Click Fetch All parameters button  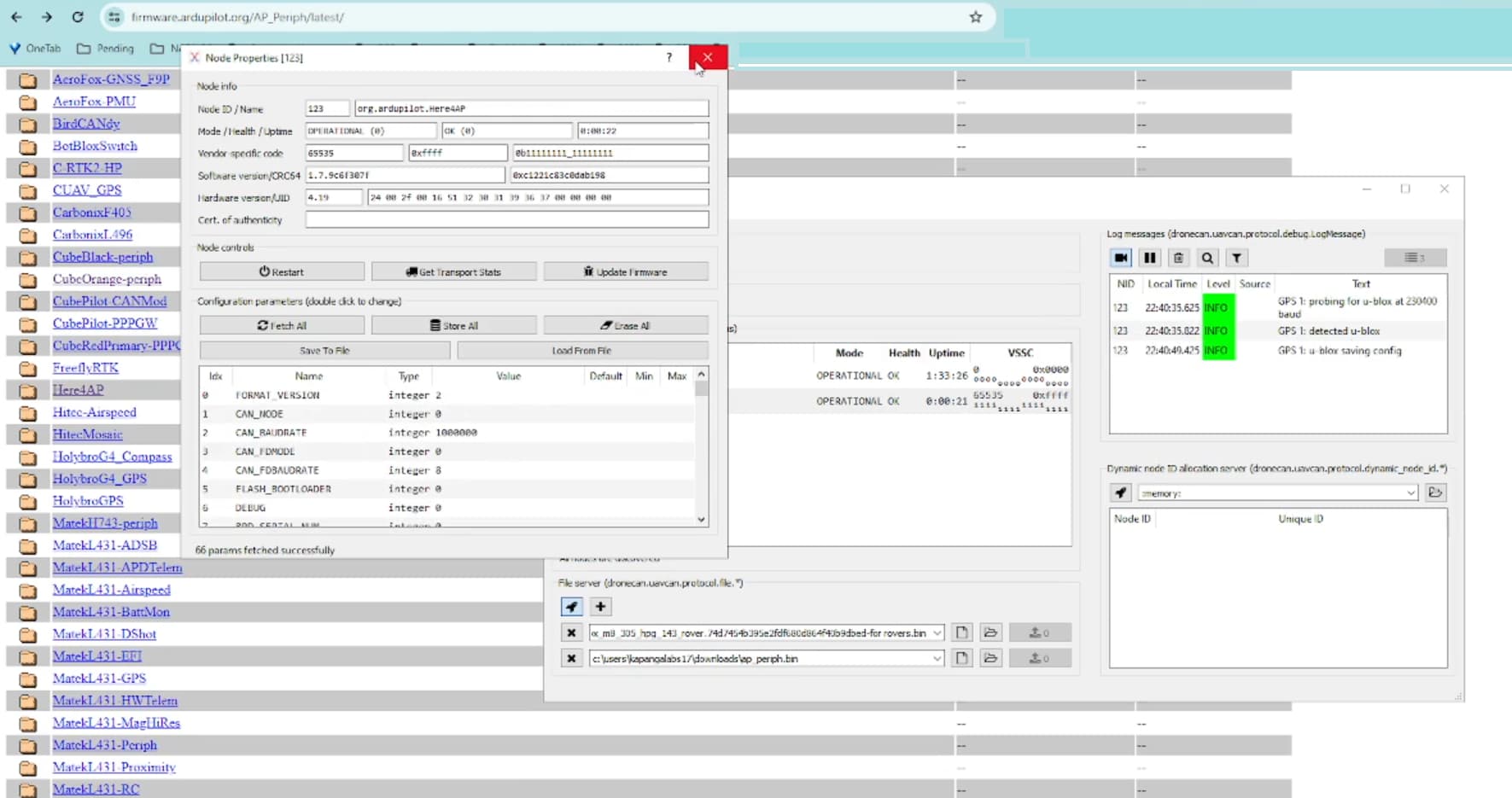[282, 325]
